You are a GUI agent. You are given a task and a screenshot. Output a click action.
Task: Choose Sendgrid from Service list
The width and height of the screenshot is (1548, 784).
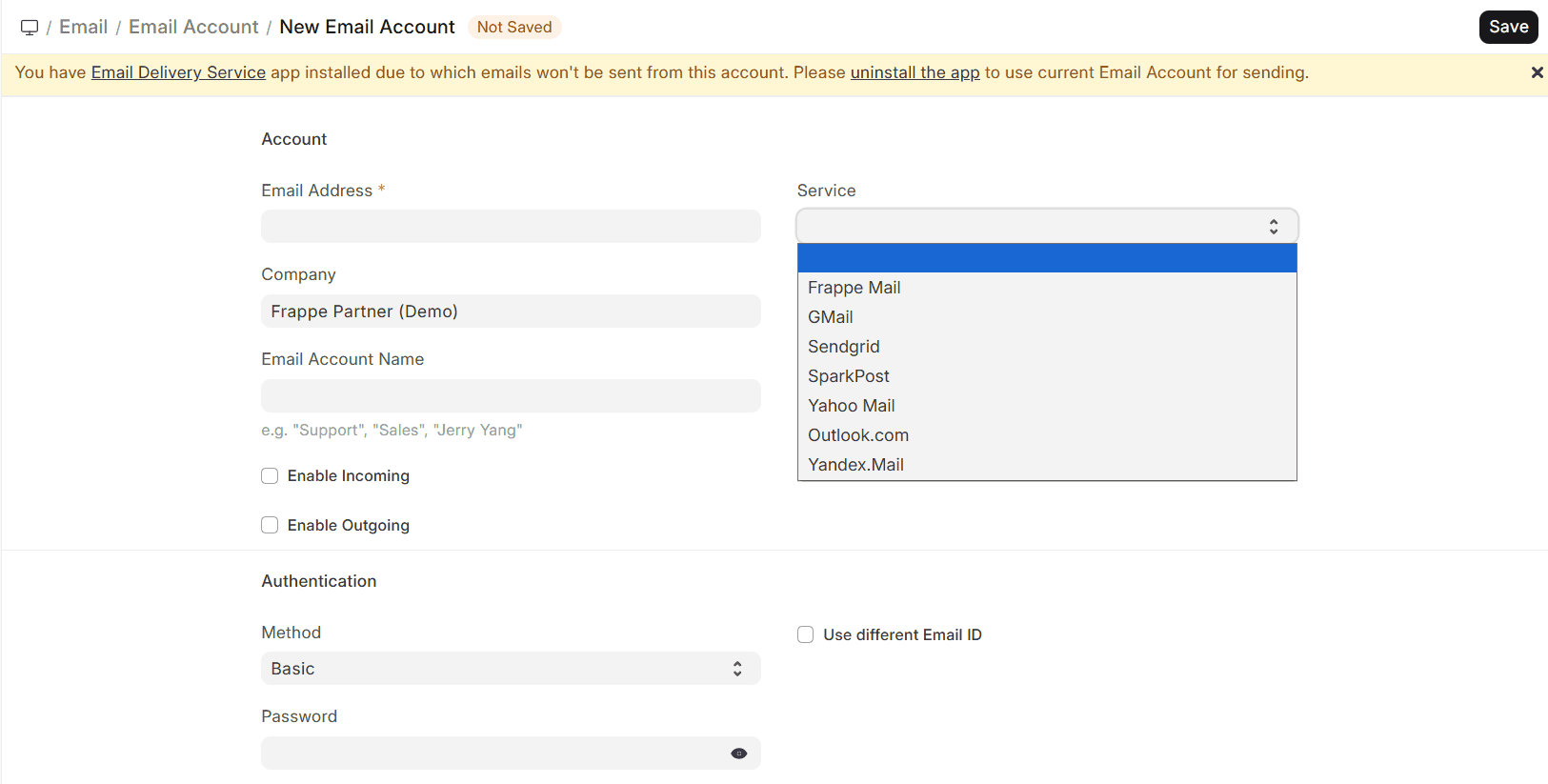pyautogui.click(x=1047, y=347)
